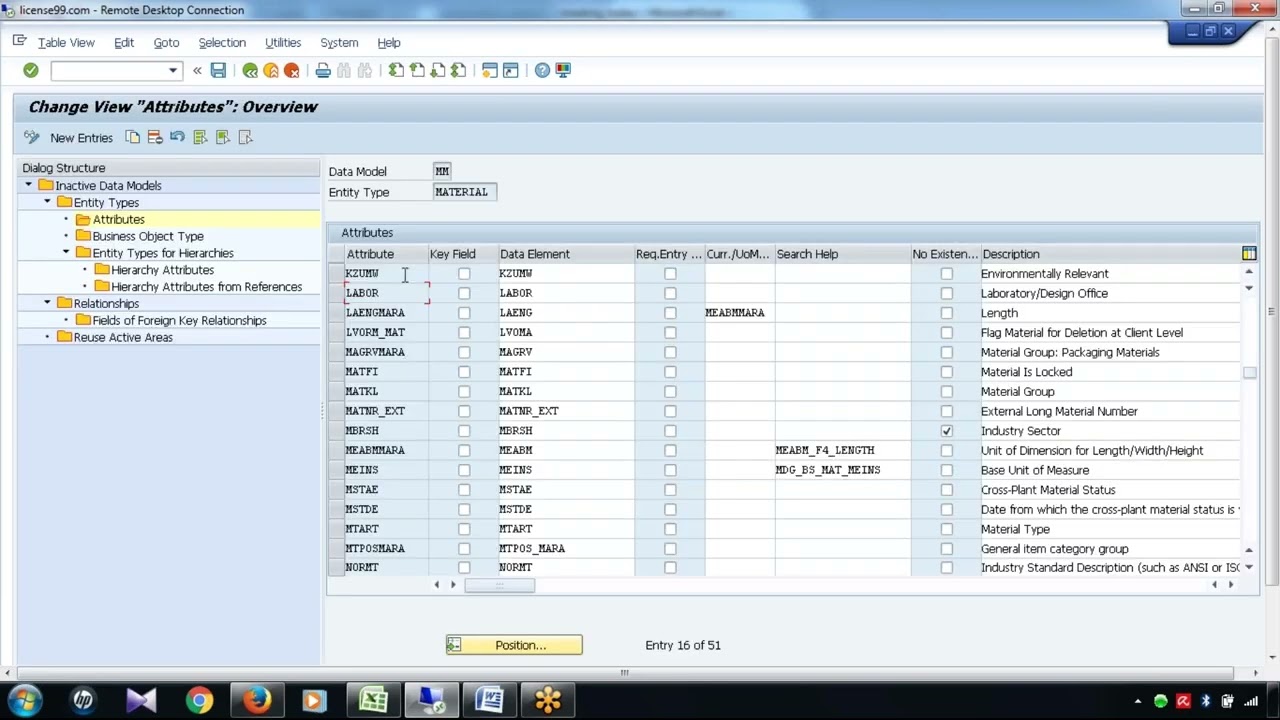Toggle Key Field checkbox for LABOR

click(464, 293)
